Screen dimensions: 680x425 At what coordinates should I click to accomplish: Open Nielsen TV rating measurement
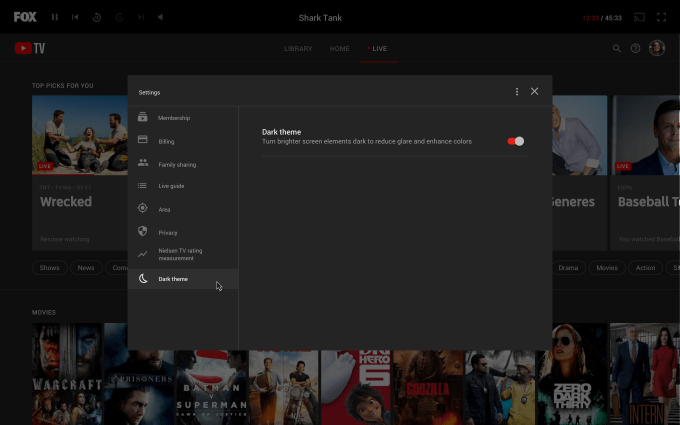pyautogui.click(x=180, y=254)
